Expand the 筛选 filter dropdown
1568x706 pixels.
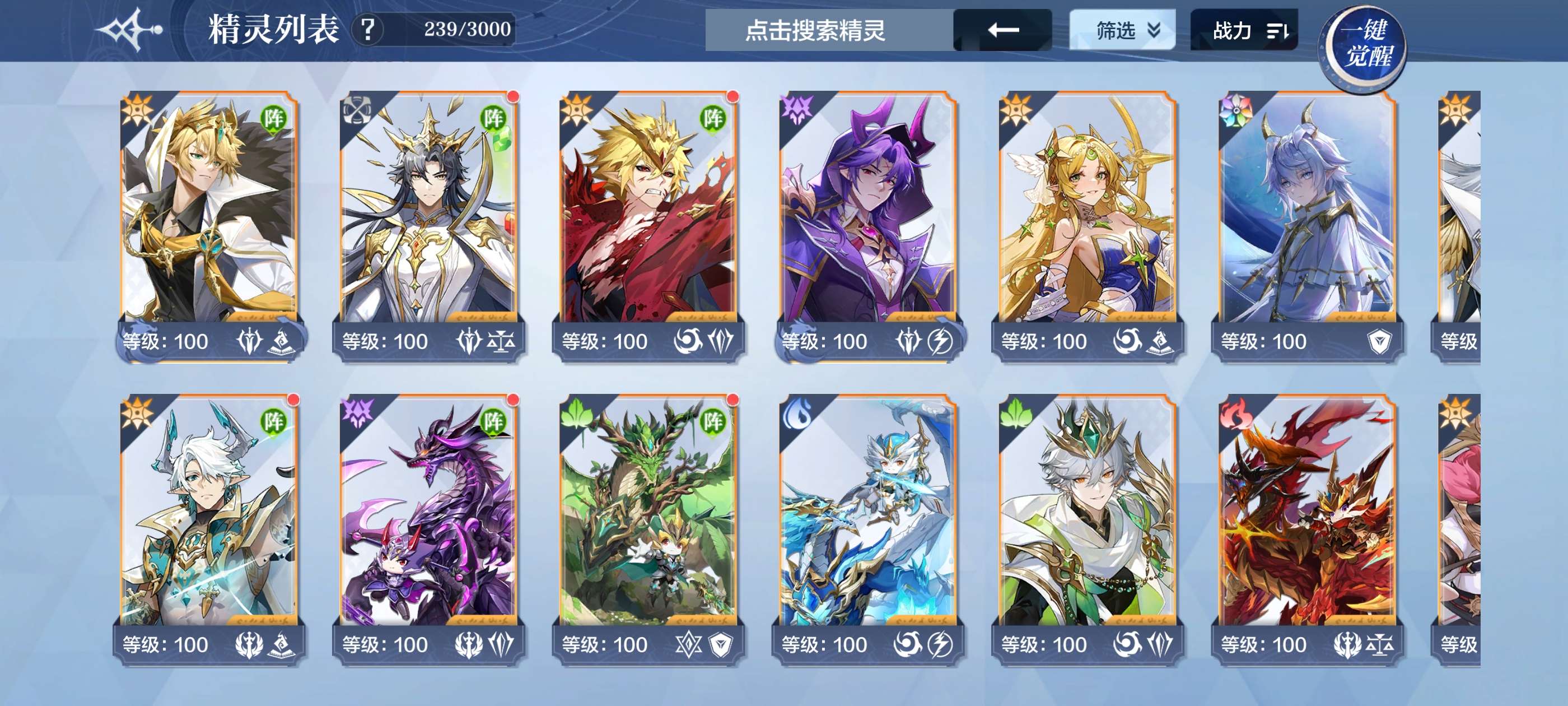[x=1122, y=30]
